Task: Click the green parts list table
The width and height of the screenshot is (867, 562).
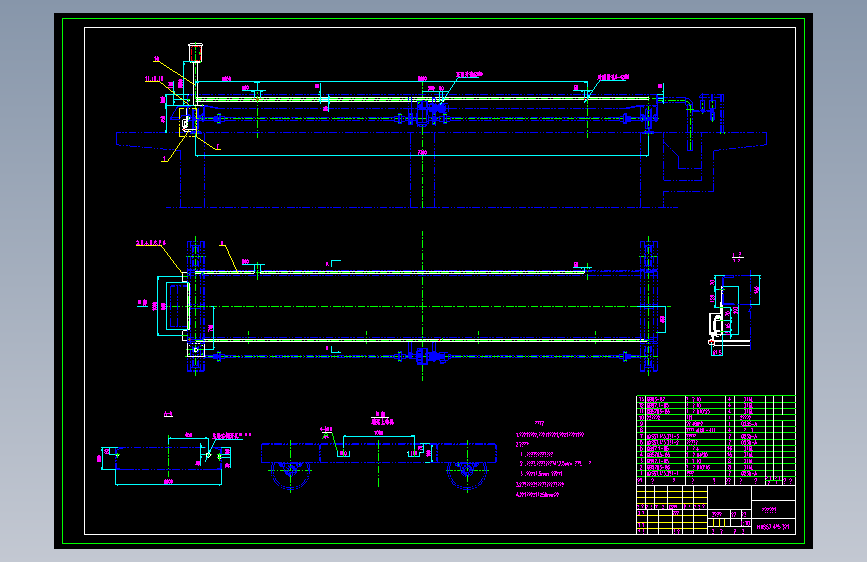Action: point(716,440)
